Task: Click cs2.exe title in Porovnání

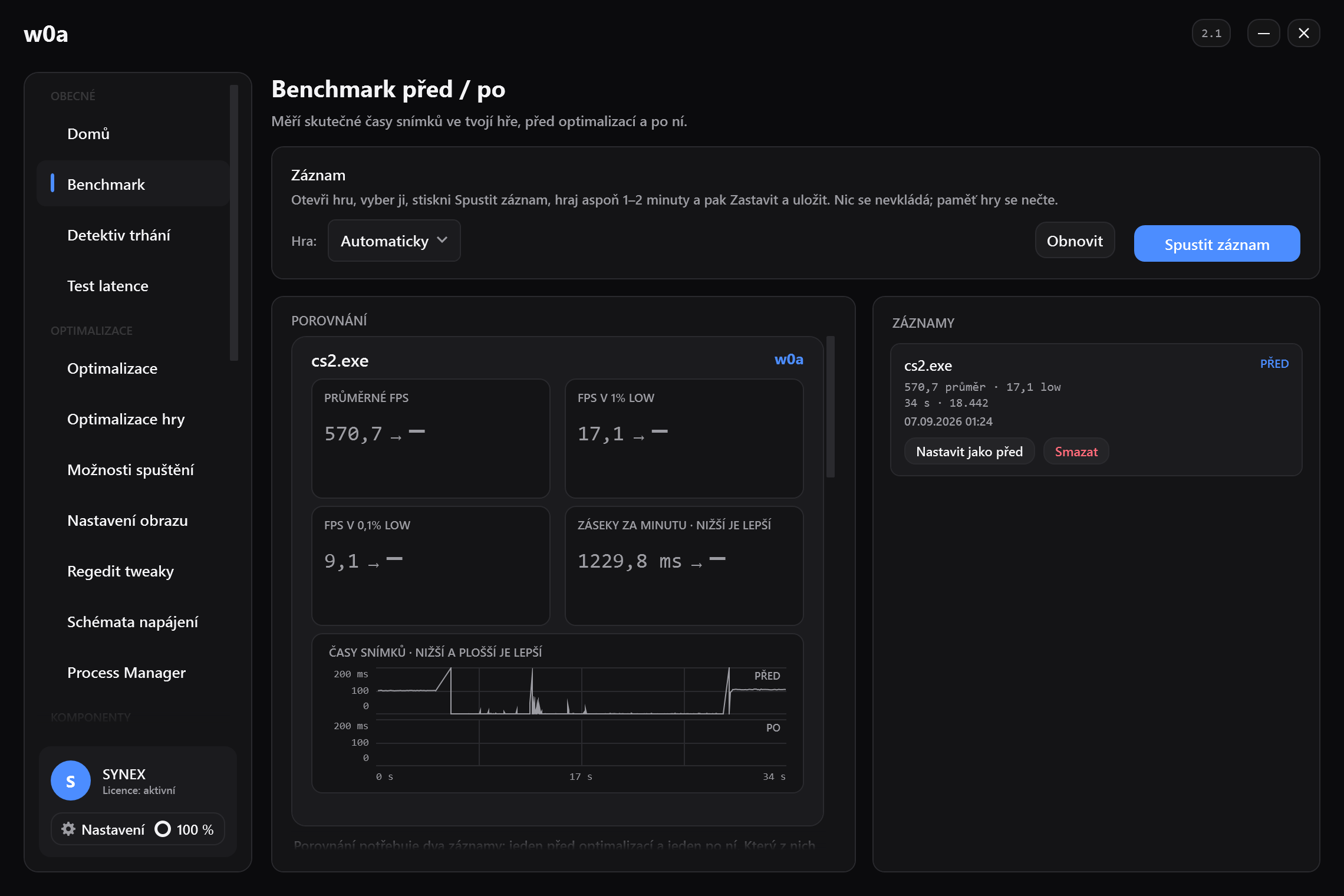Action: (x=340, y=361)
